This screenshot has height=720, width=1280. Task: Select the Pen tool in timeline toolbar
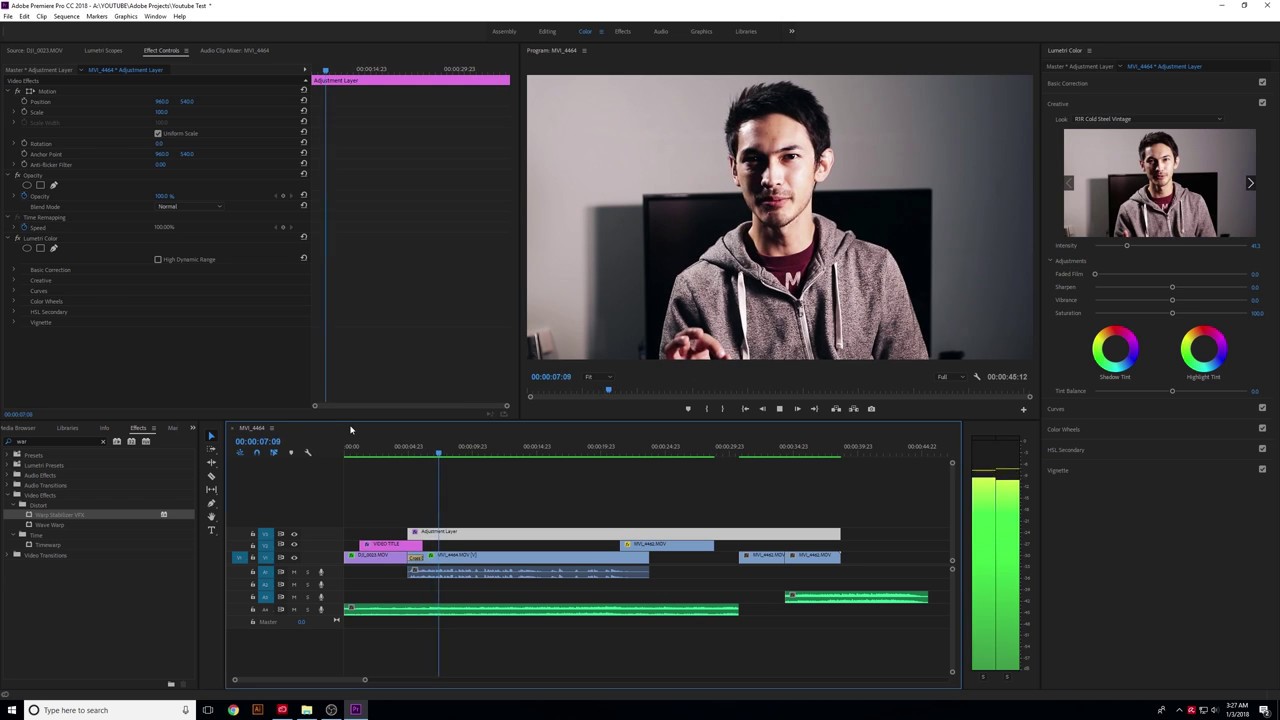[x=211, y=503]
